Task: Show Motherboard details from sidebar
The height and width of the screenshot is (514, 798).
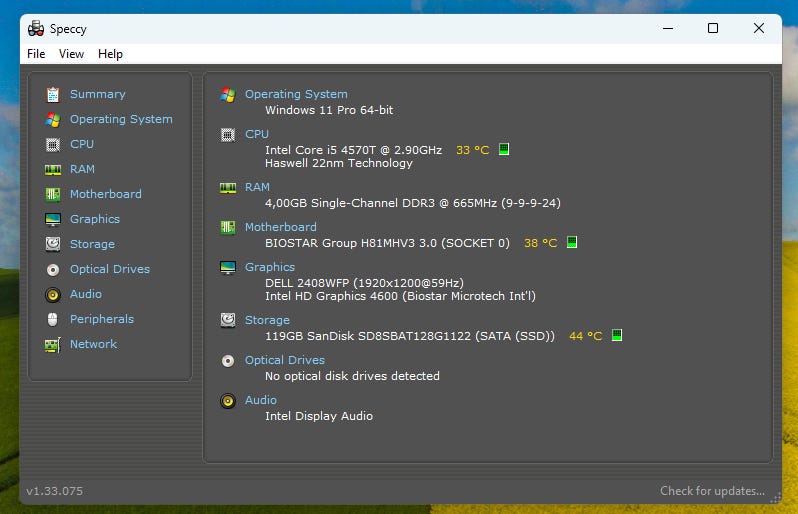Action: click(106, 194)
